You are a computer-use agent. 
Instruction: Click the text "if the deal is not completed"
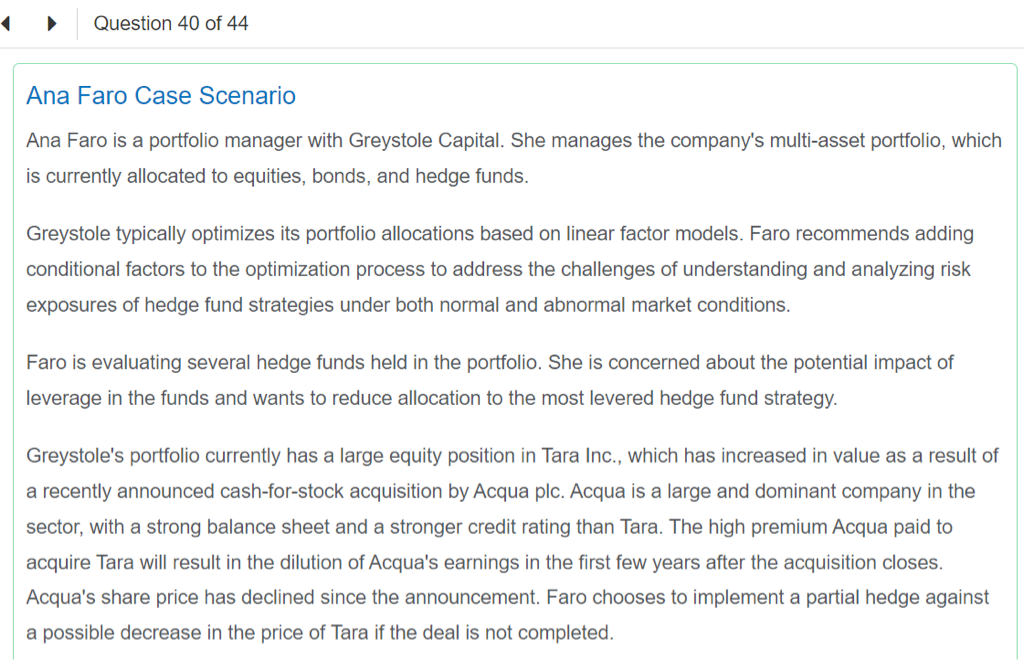tap(485, 633)
